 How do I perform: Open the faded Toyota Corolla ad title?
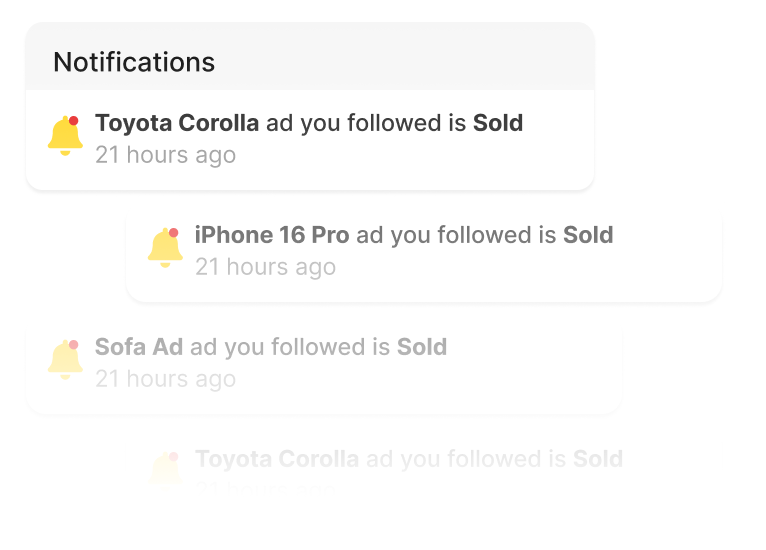(x=277, y=459)
